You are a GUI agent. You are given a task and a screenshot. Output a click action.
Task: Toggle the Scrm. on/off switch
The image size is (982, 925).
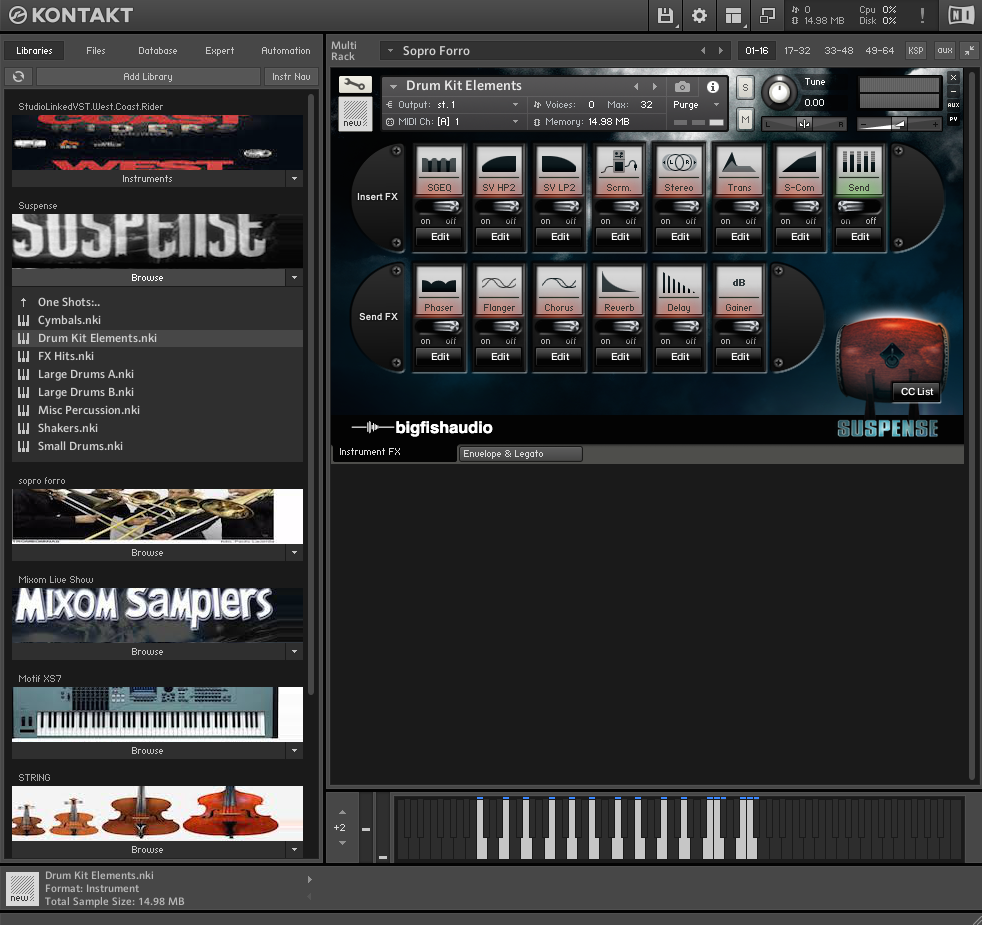(x=619, y=207)
